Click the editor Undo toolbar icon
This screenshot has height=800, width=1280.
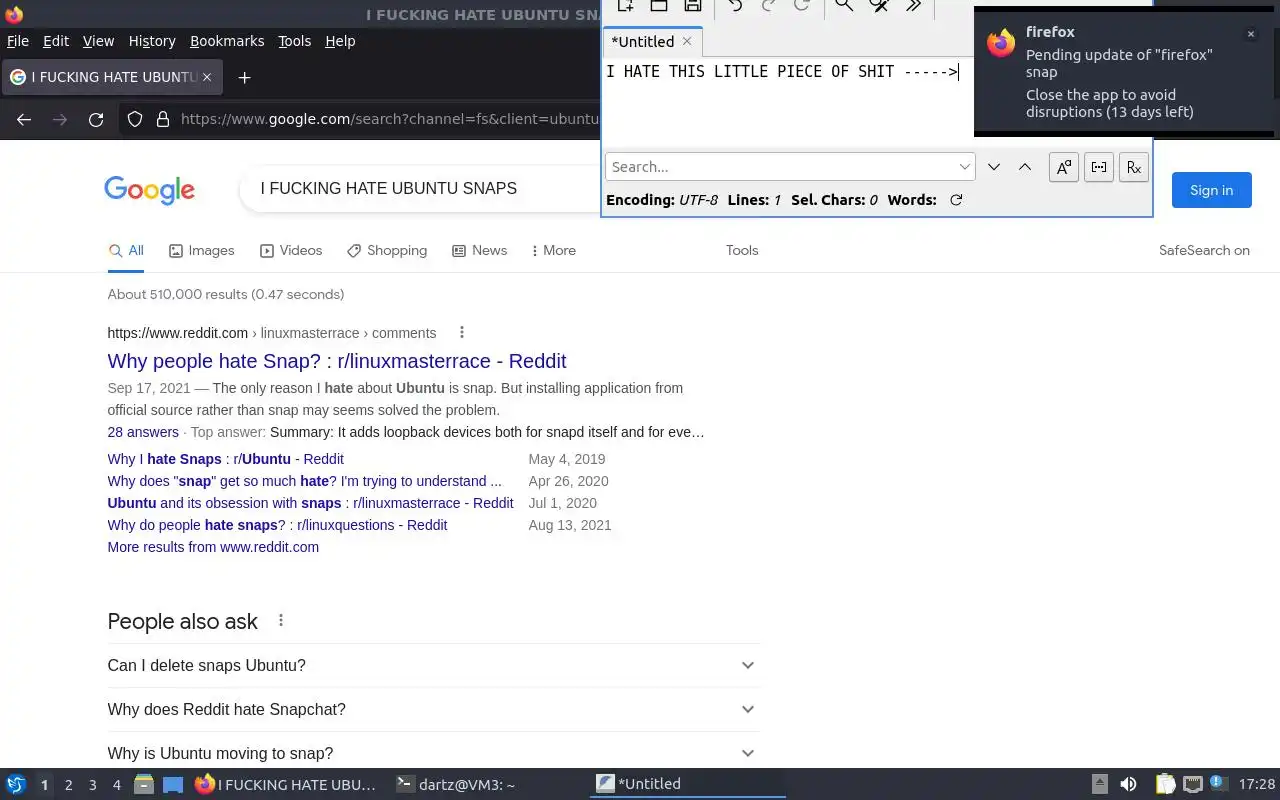735,6
